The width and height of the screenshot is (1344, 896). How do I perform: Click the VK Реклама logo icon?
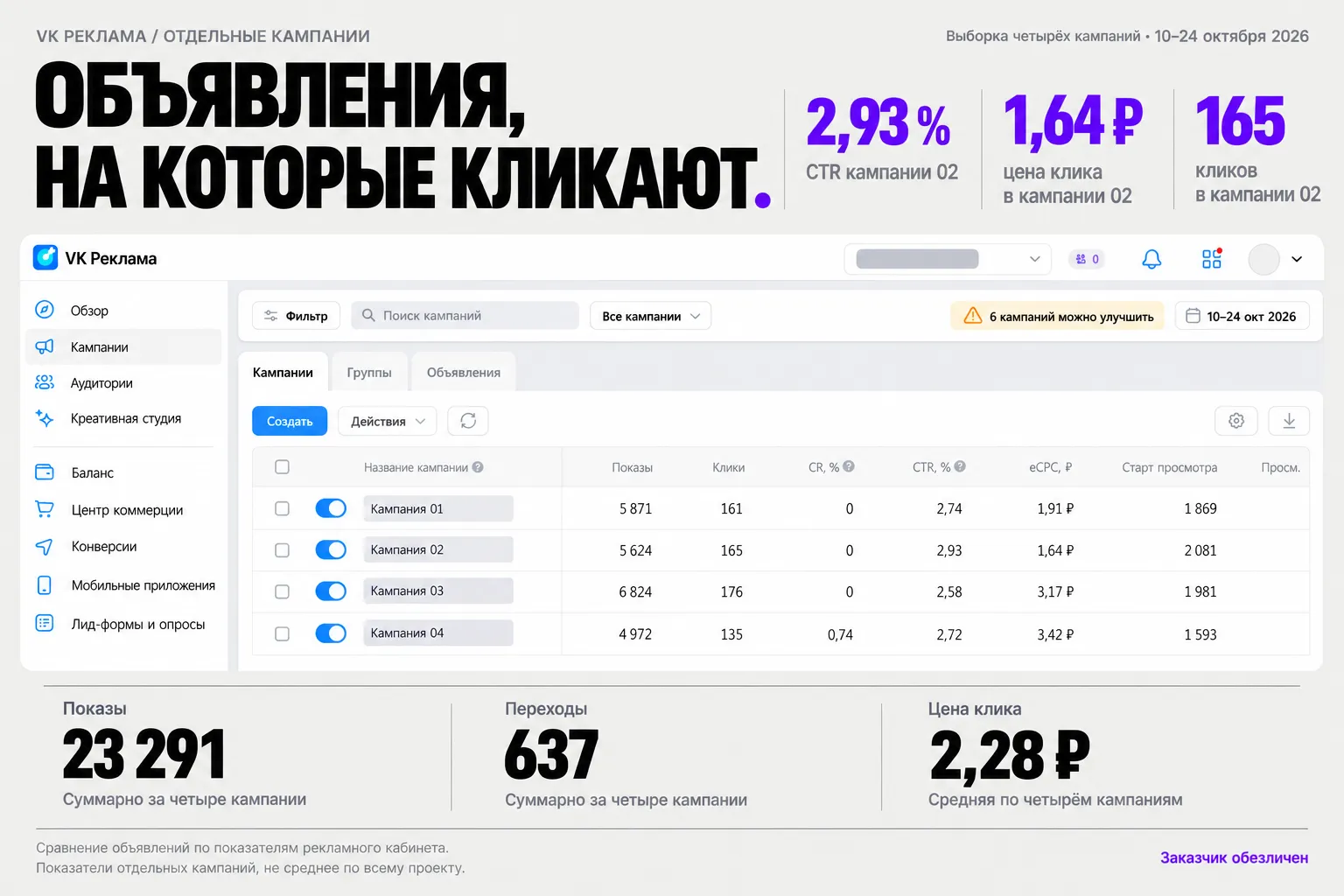[45, 258]
